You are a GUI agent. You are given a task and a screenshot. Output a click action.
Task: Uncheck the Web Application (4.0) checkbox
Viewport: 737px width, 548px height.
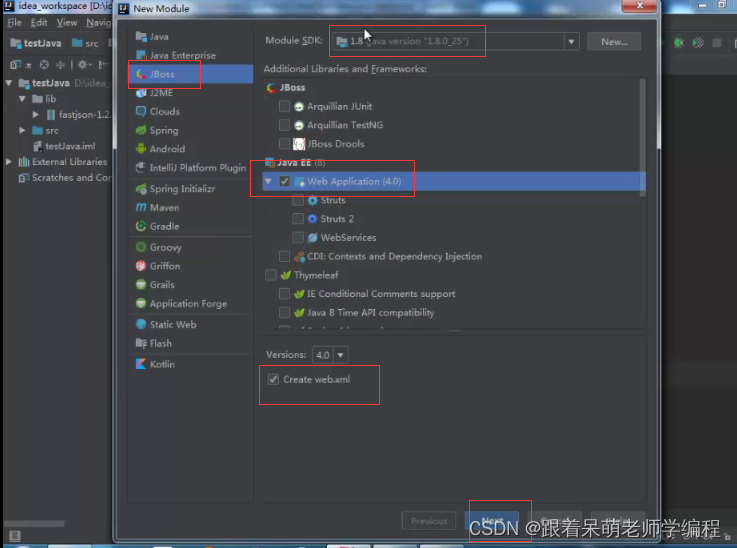[284, 181]
